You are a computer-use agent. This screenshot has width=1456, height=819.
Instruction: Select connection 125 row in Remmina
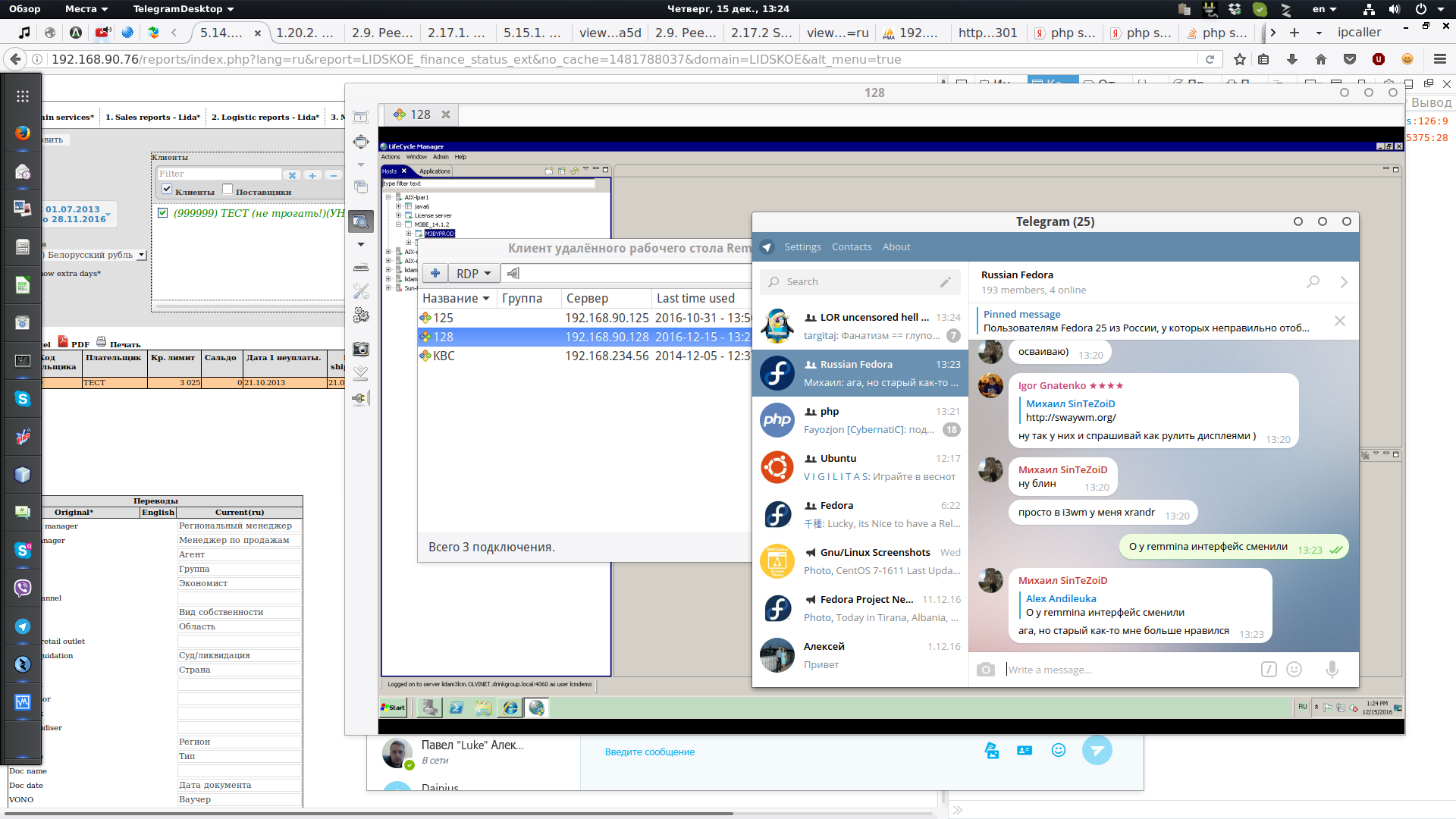point(584,318)
